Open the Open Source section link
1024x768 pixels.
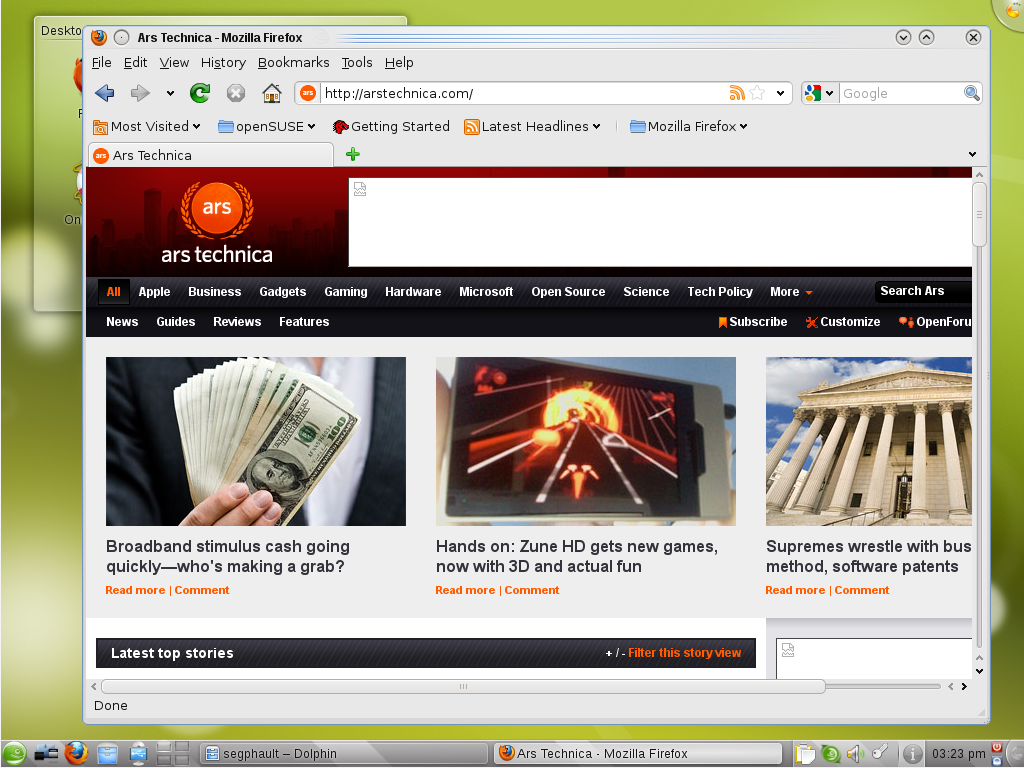[x=568, y=292]
